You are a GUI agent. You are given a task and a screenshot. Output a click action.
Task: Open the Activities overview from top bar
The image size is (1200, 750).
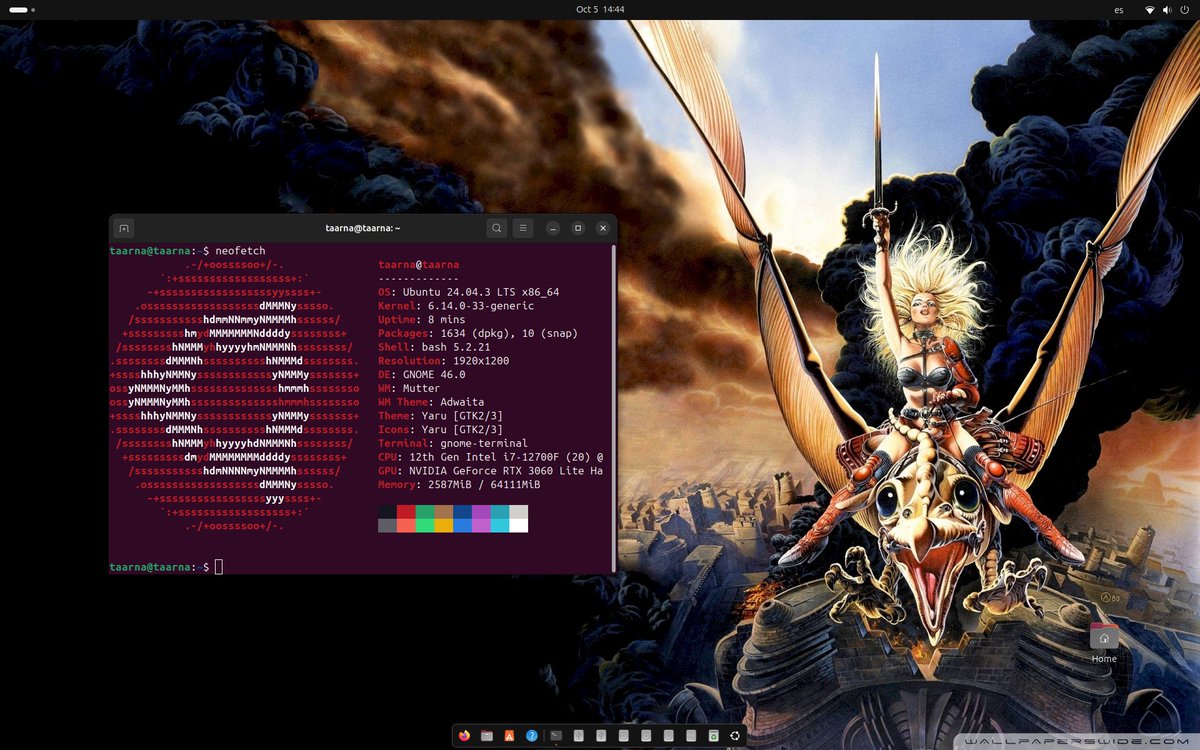click(x=21, y=9)
